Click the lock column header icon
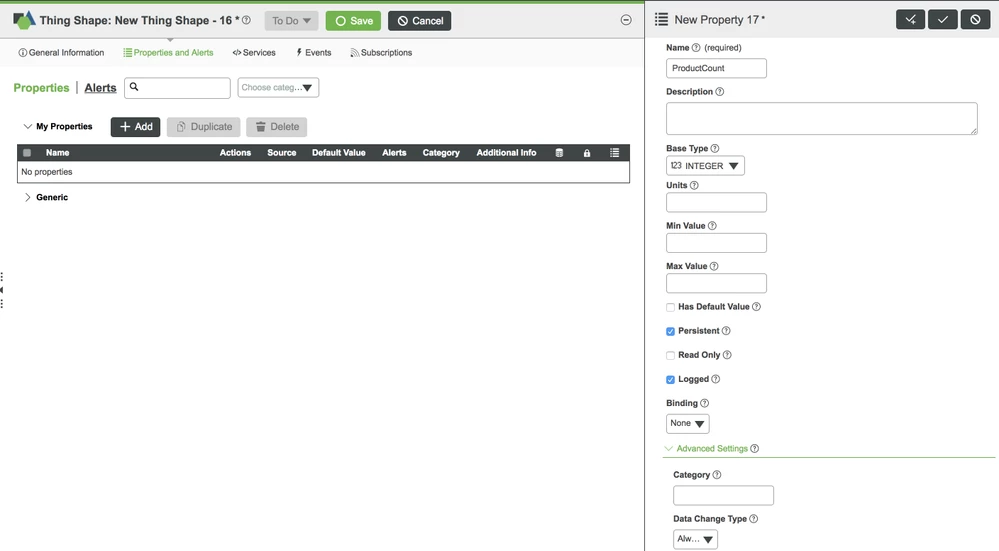 pos(587,153)
